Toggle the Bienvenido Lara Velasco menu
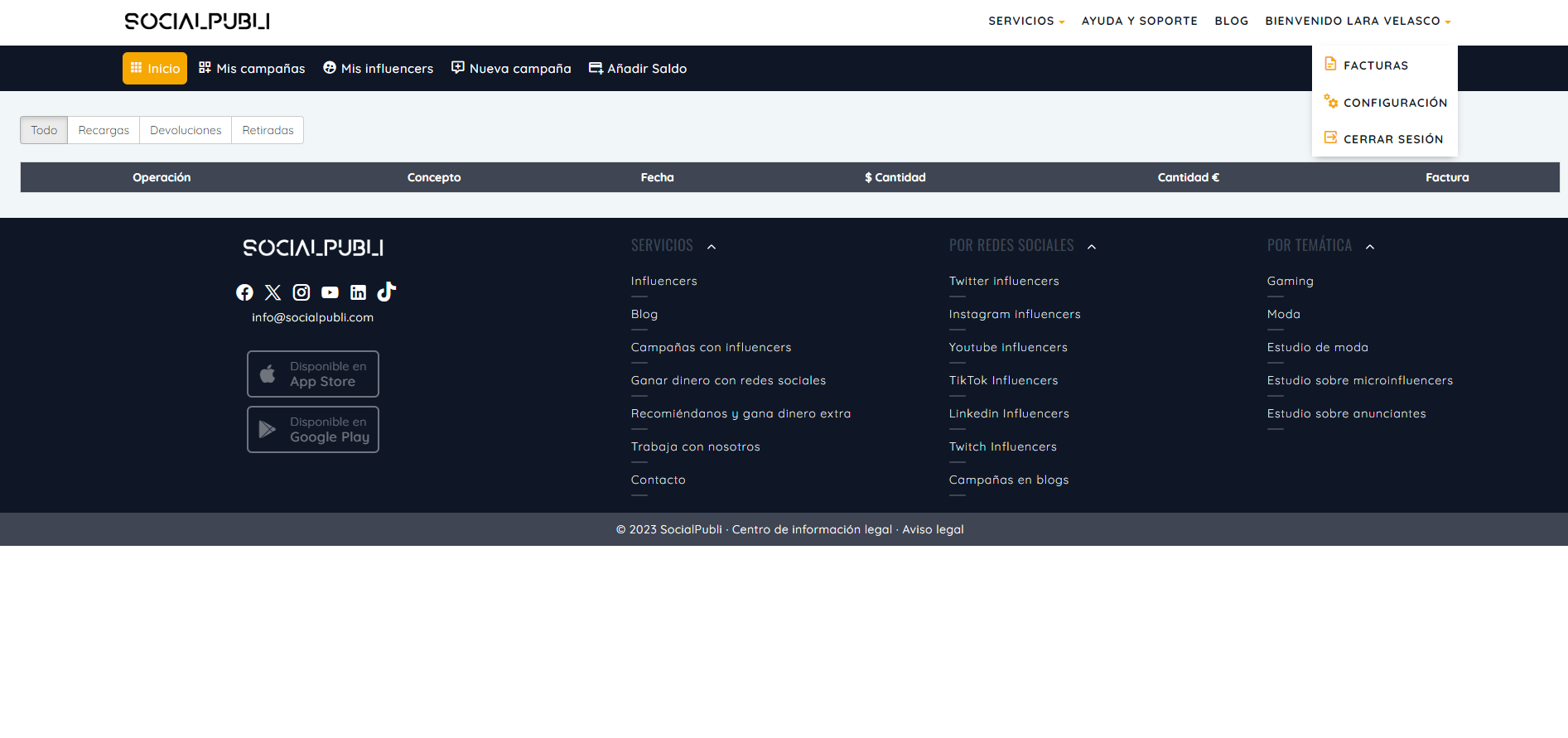The image size is (1568, 738). (x=1358, y=21)
